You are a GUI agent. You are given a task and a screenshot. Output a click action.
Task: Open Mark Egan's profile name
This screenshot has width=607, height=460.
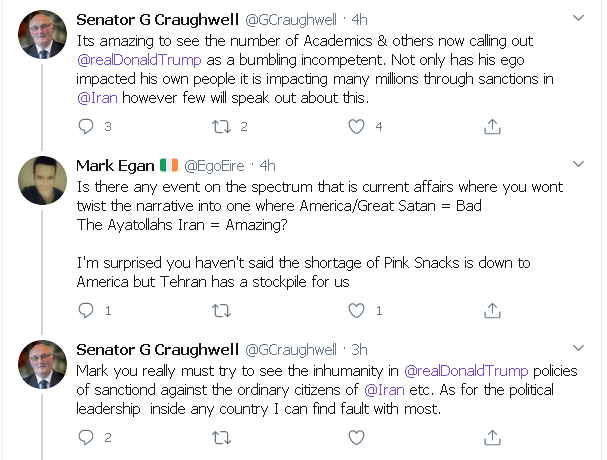click(115, 165)
